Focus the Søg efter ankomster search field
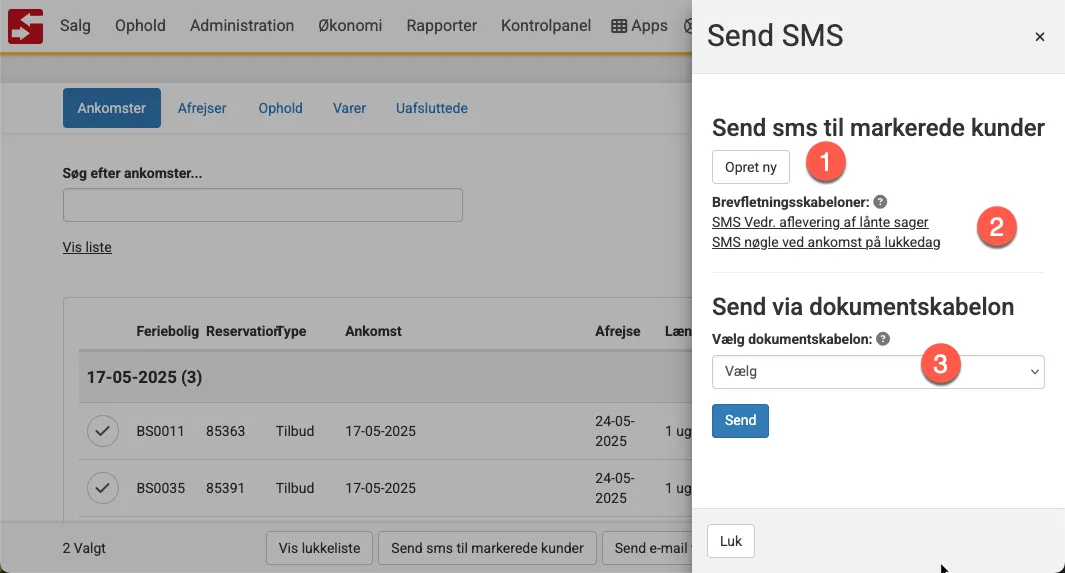The height and width of the screenshot is (573, 1065). [x=262, y=205]
